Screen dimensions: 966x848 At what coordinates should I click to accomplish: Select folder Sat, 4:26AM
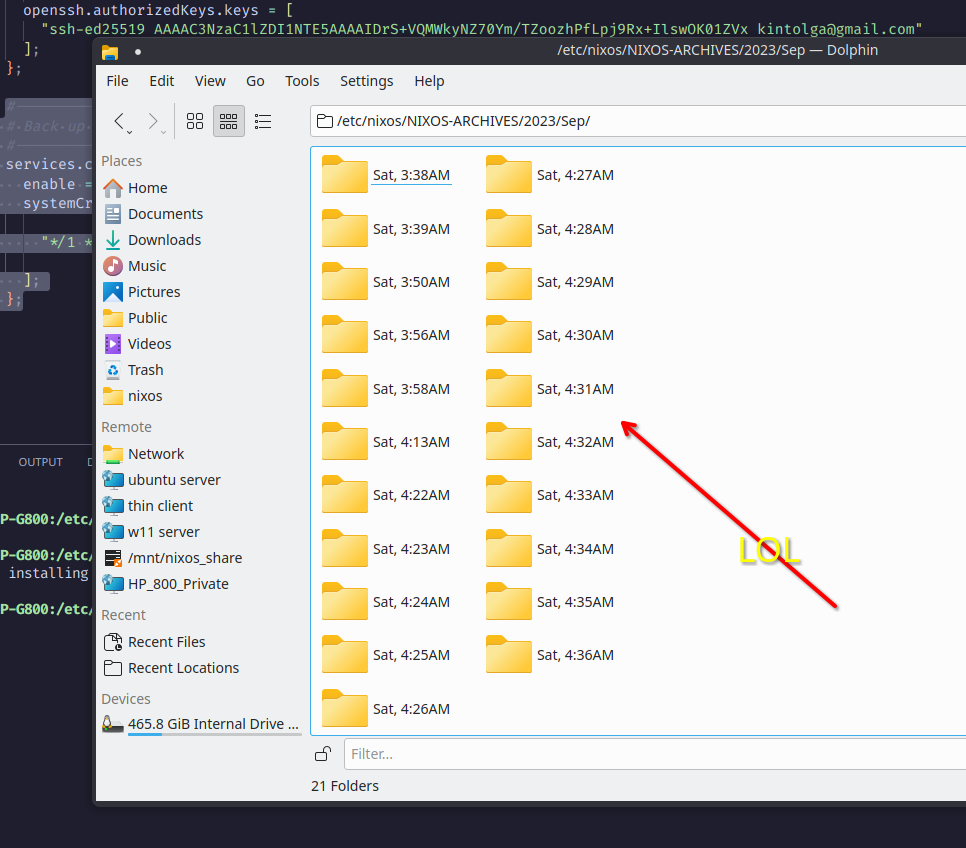click(x=386, y=709)
